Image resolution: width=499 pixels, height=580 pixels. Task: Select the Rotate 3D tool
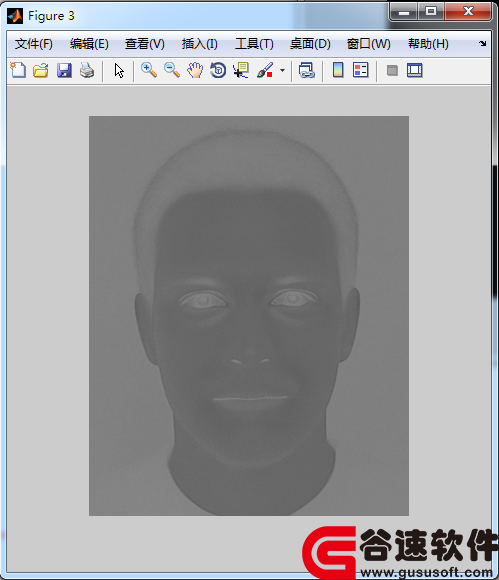click(218, 70)
